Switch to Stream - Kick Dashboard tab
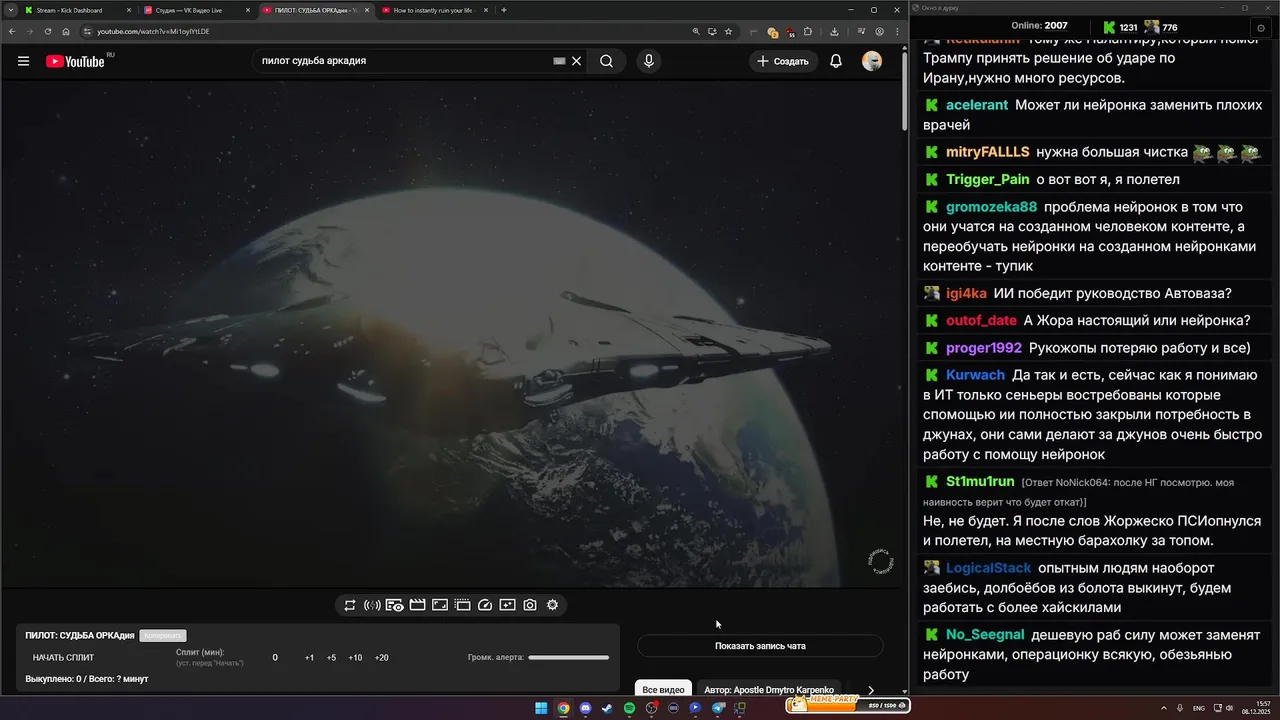This screenshot has width=1280, height=720. click(x=76, y=10)
